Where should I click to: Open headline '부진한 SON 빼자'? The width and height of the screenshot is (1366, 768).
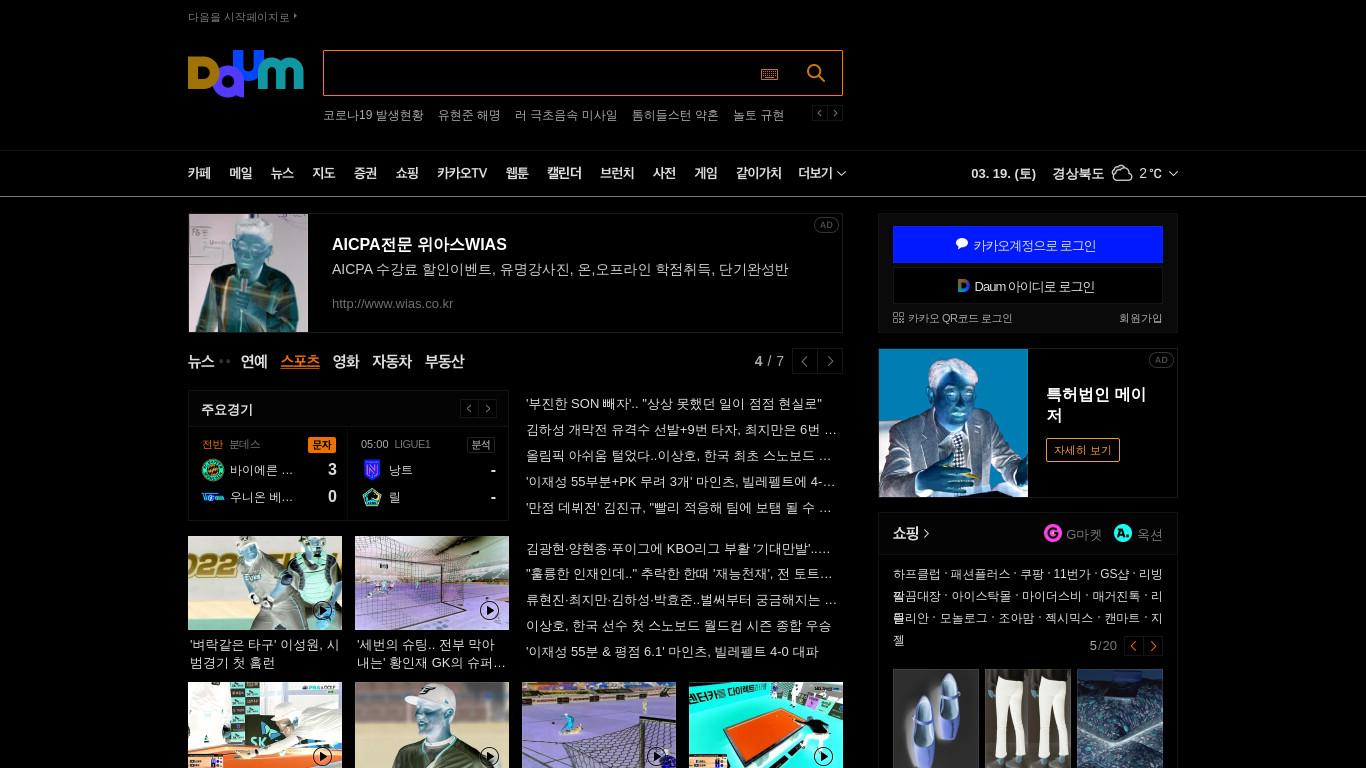(674, 404)
